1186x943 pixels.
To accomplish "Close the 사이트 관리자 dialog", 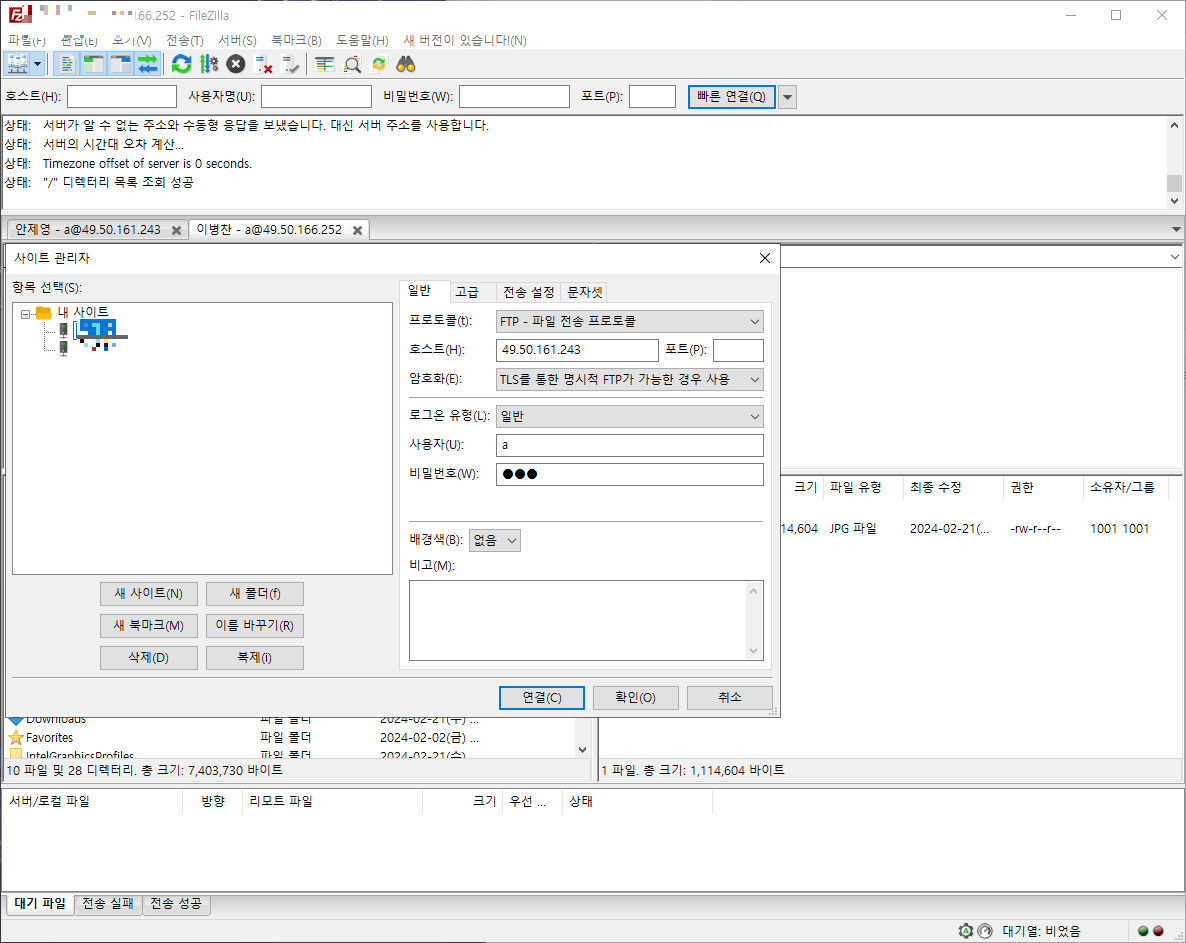I will [765, 258].
